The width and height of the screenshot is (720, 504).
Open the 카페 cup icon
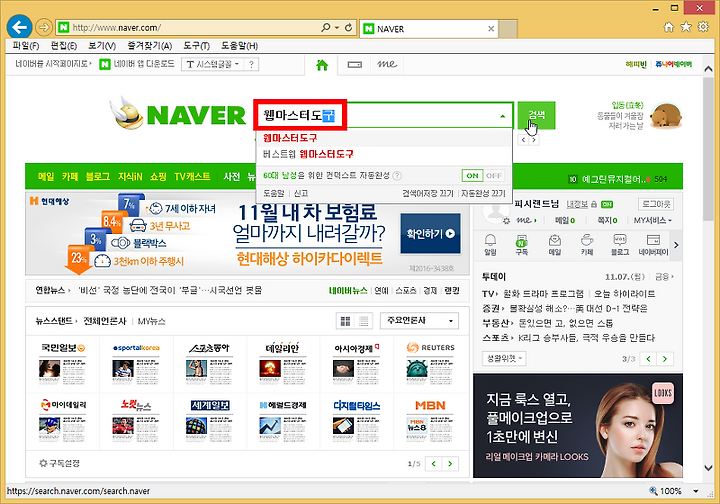click(x=587, y=245)
